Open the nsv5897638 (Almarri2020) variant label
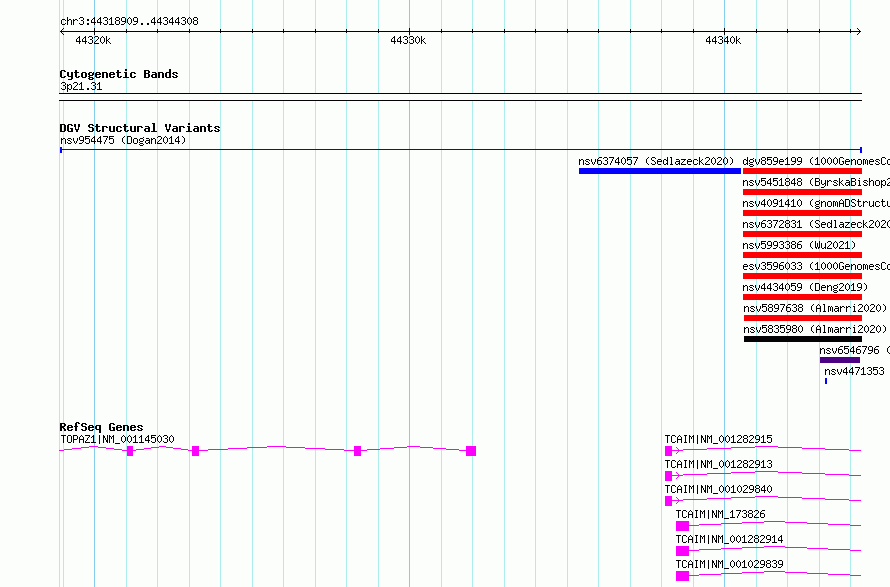890x587 pixels. (x=815, y=308)
